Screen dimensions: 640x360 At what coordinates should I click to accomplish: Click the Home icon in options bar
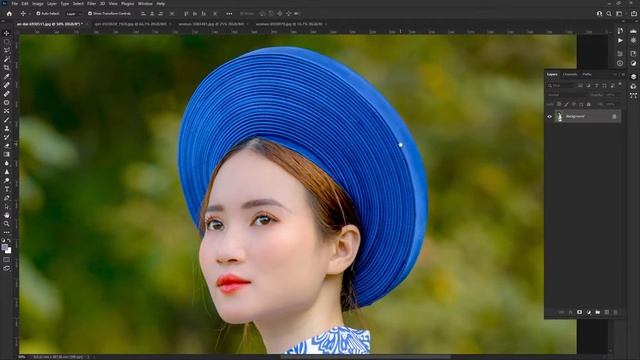[9, 13]
